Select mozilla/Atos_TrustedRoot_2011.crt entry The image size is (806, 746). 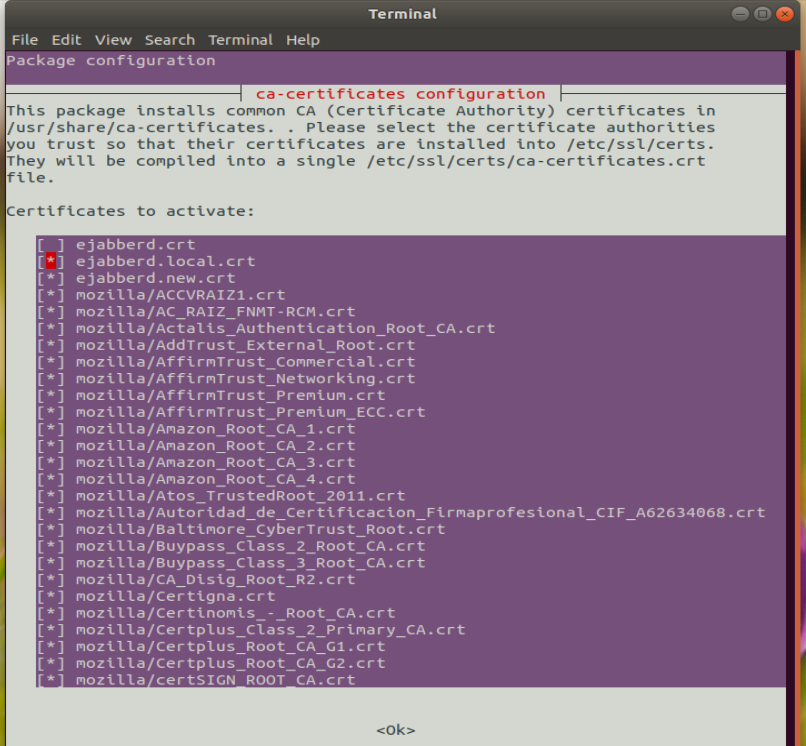coord(241,496)
